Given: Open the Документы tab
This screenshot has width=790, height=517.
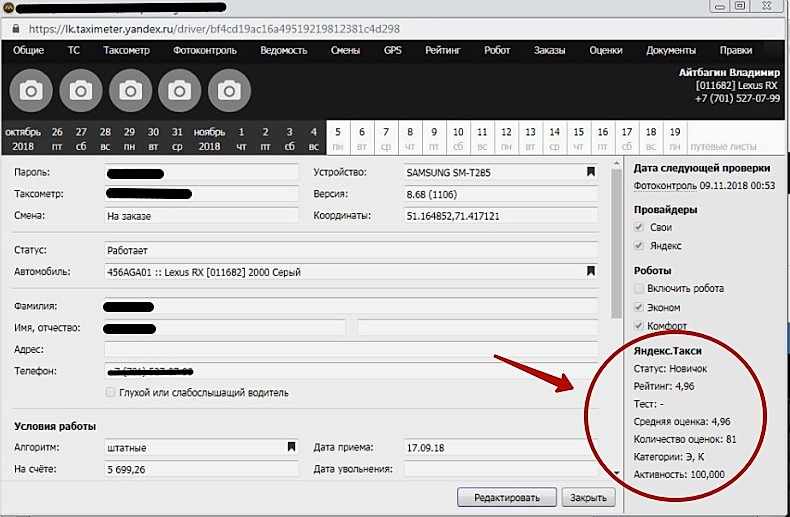Looking at the screenshot, I should (x=671, y=50).
